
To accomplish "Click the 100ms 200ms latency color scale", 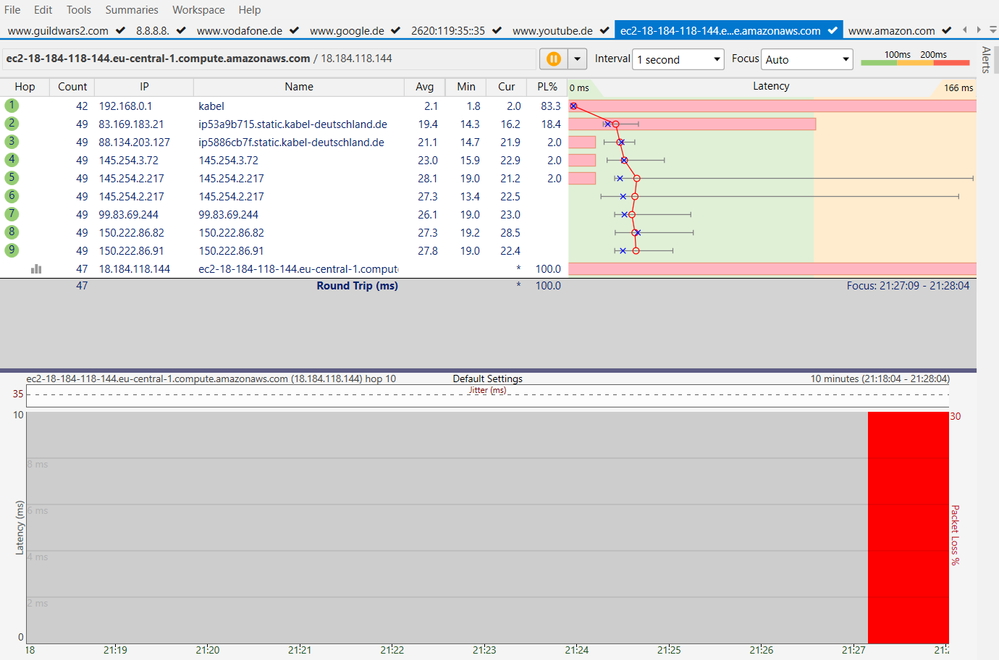I will (x=915, y=58).
